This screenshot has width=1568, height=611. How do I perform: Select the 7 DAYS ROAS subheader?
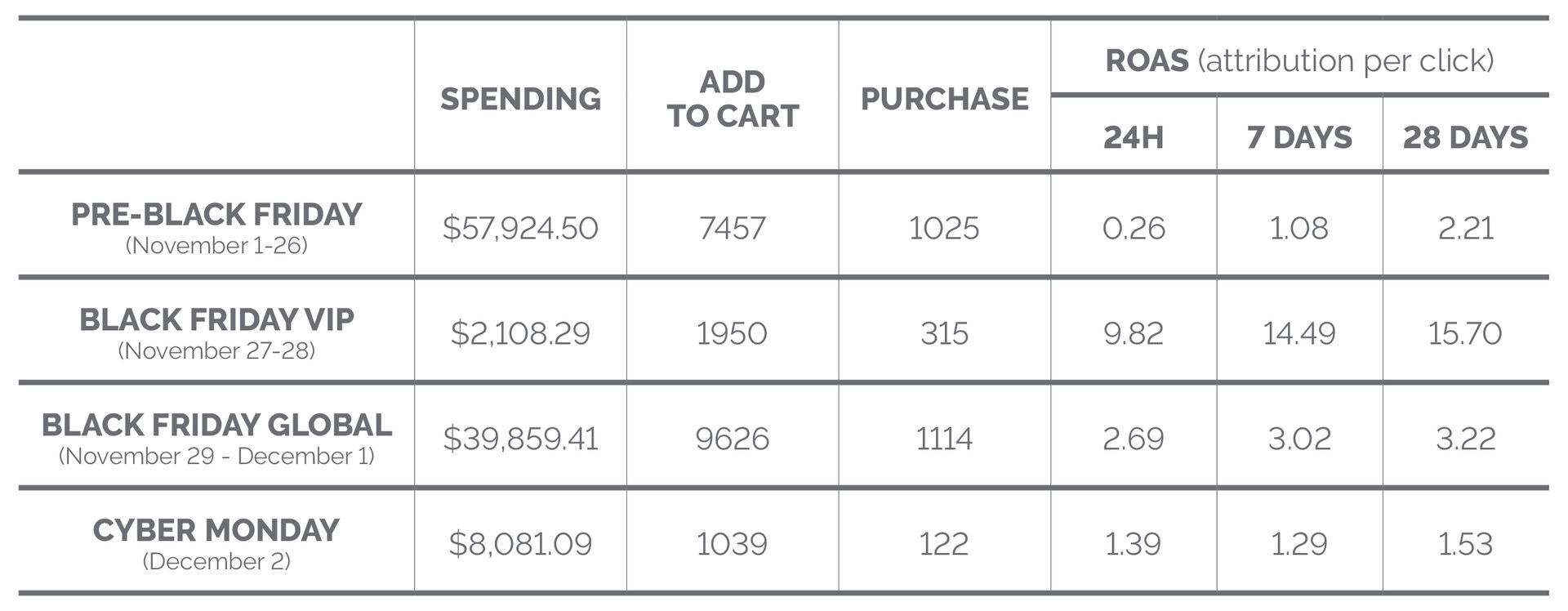1298,137
